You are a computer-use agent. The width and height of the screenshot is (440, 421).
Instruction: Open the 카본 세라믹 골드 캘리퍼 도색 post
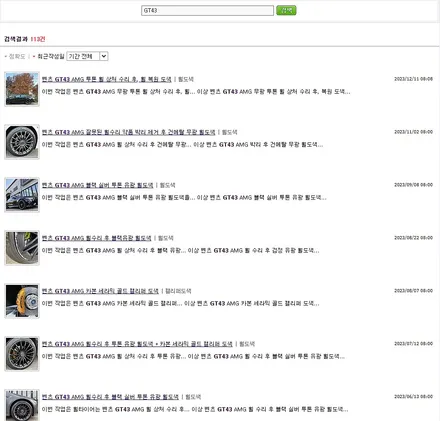point(100,291)
